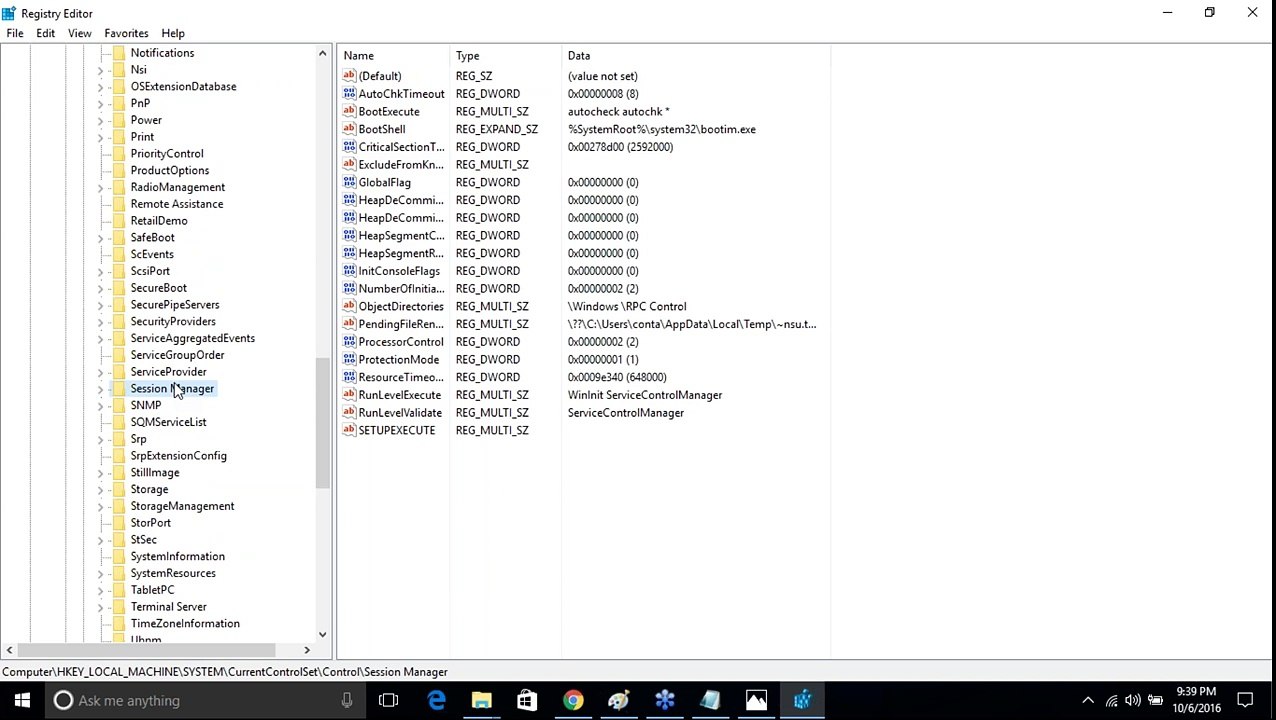This screenshot has width=1276, height=720.
Task: Open Microsoft Edge from taskbar
Action: [x=436, y=700]
